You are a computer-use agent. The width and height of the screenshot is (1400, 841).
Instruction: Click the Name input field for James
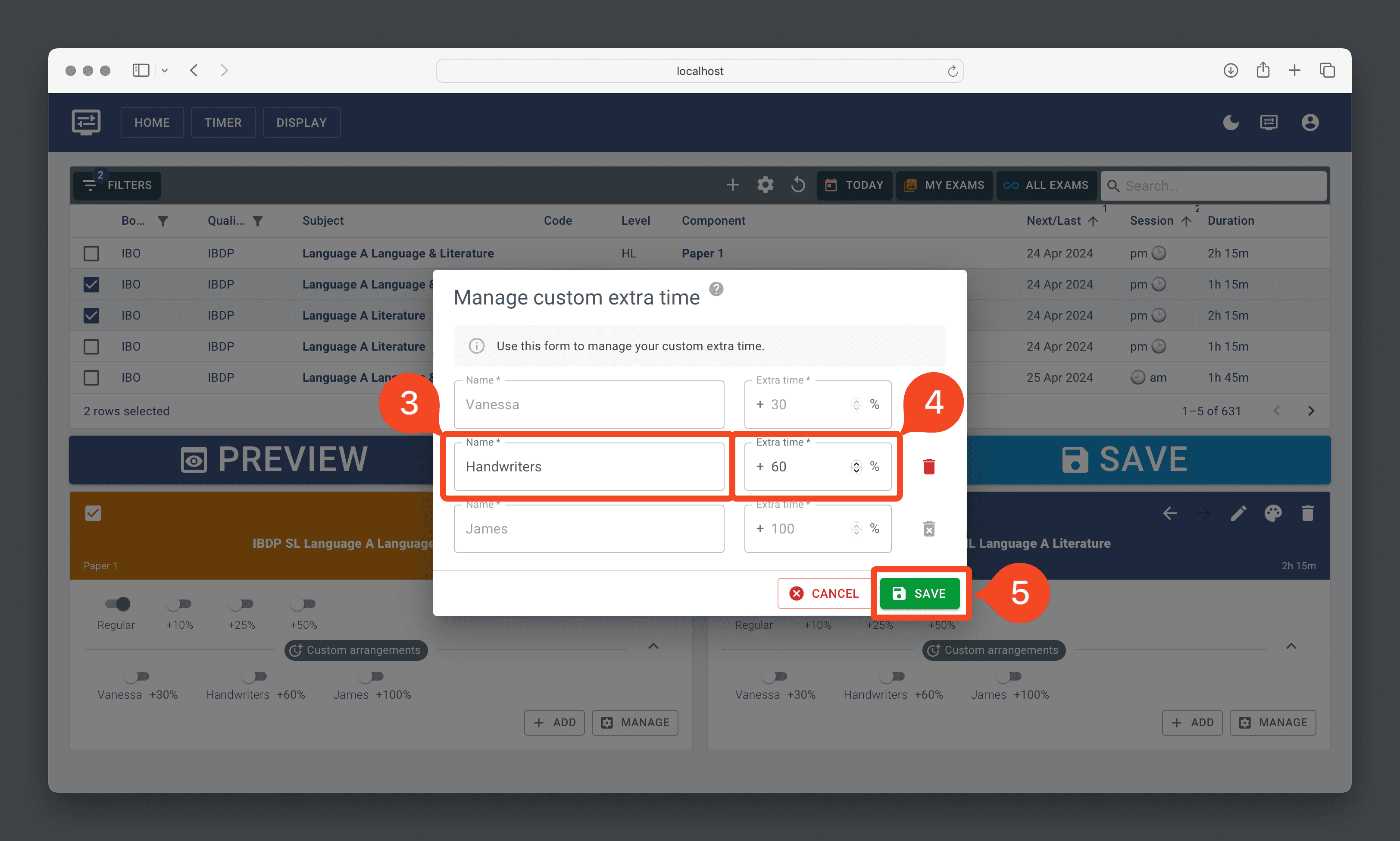click(589, 528)
